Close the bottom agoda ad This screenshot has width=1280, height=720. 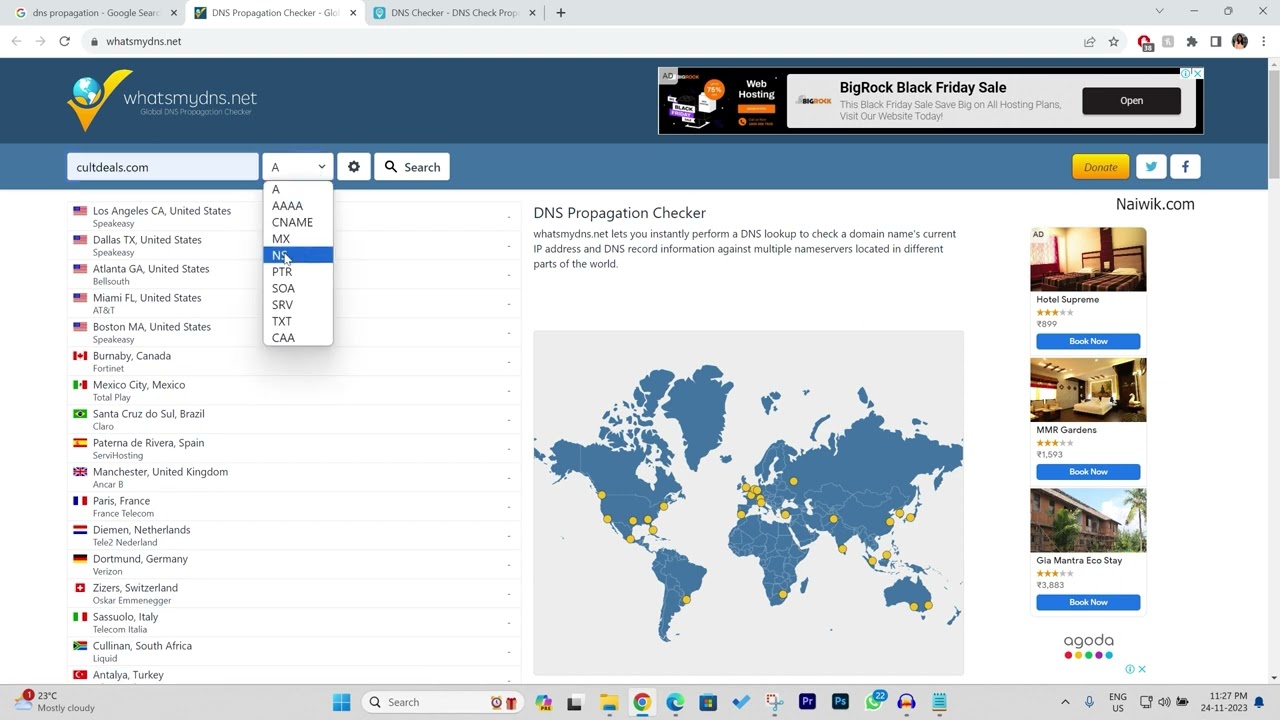(1142, 669)
